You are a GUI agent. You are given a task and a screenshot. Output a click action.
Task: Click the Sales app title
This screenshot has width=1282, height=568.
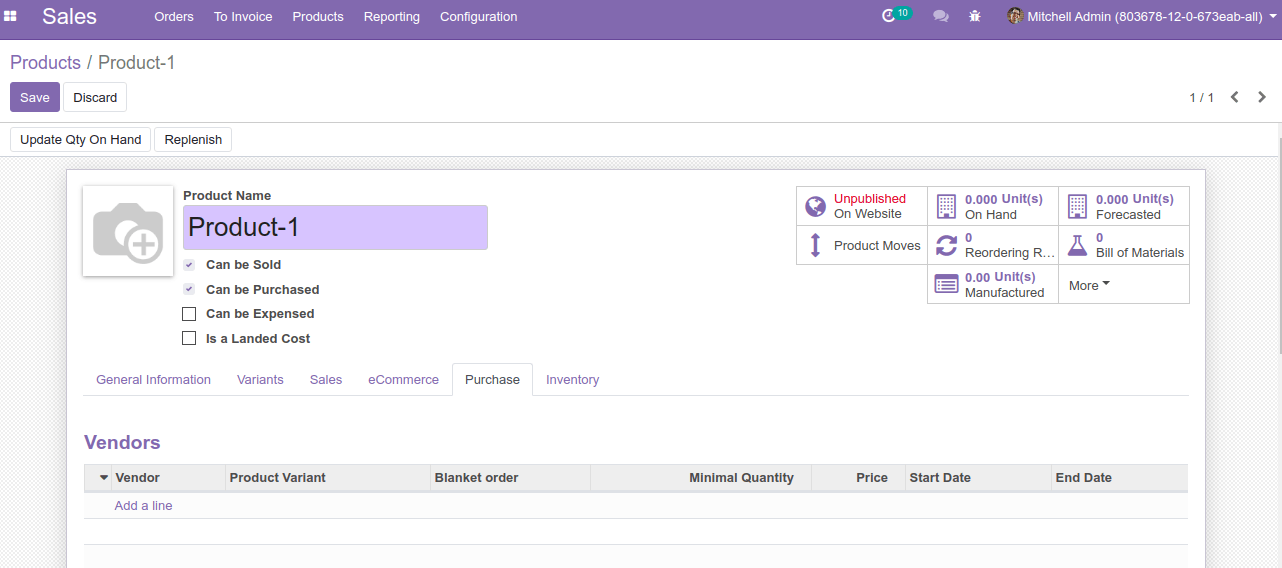(69, 16)
